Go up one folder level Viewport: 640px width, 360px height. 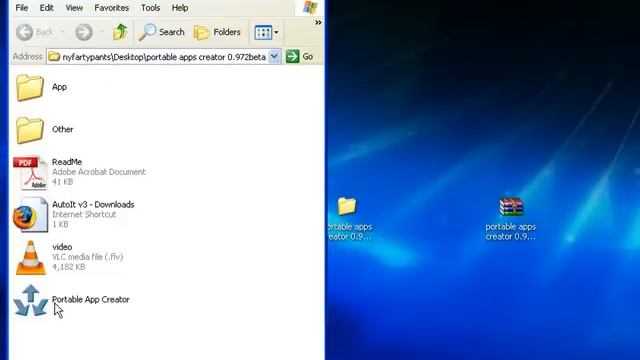(120, 32)
